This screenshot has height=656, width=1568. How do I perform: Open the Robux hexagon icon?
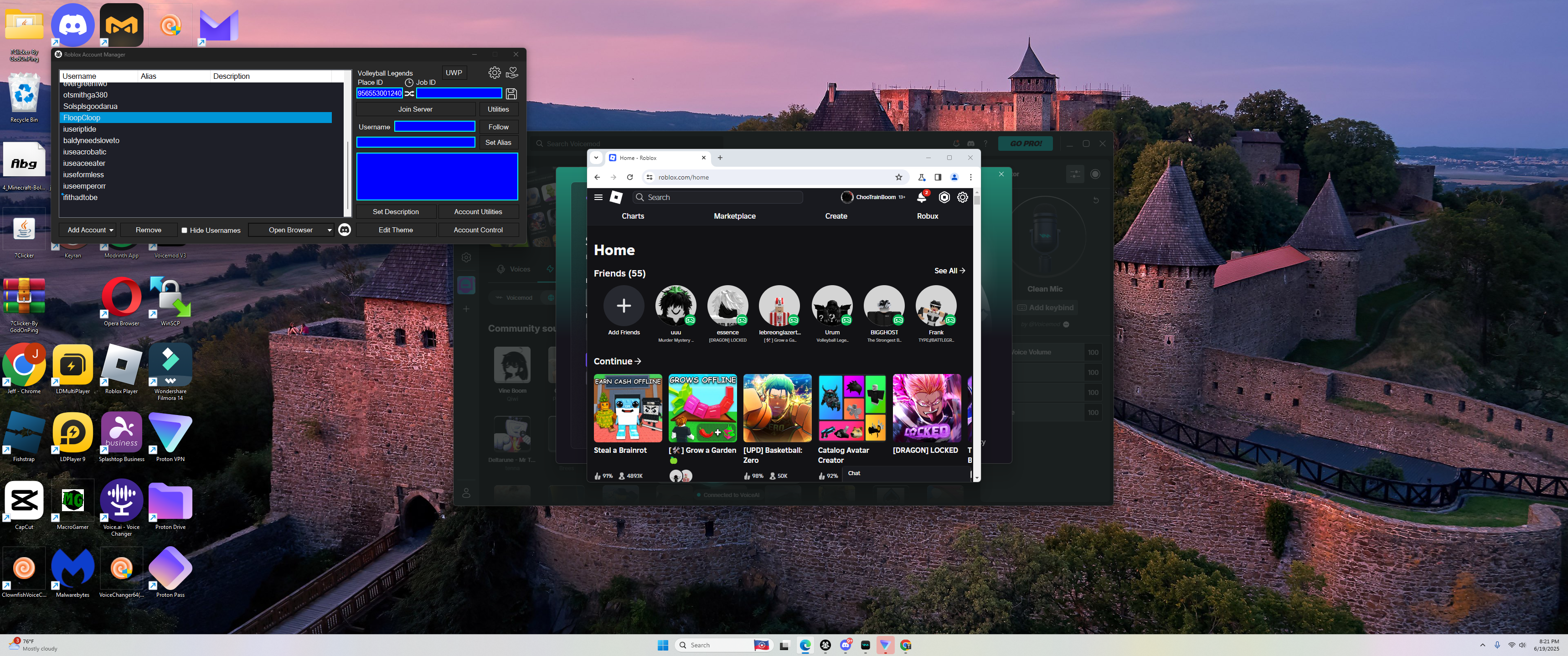tap(944, 197)
